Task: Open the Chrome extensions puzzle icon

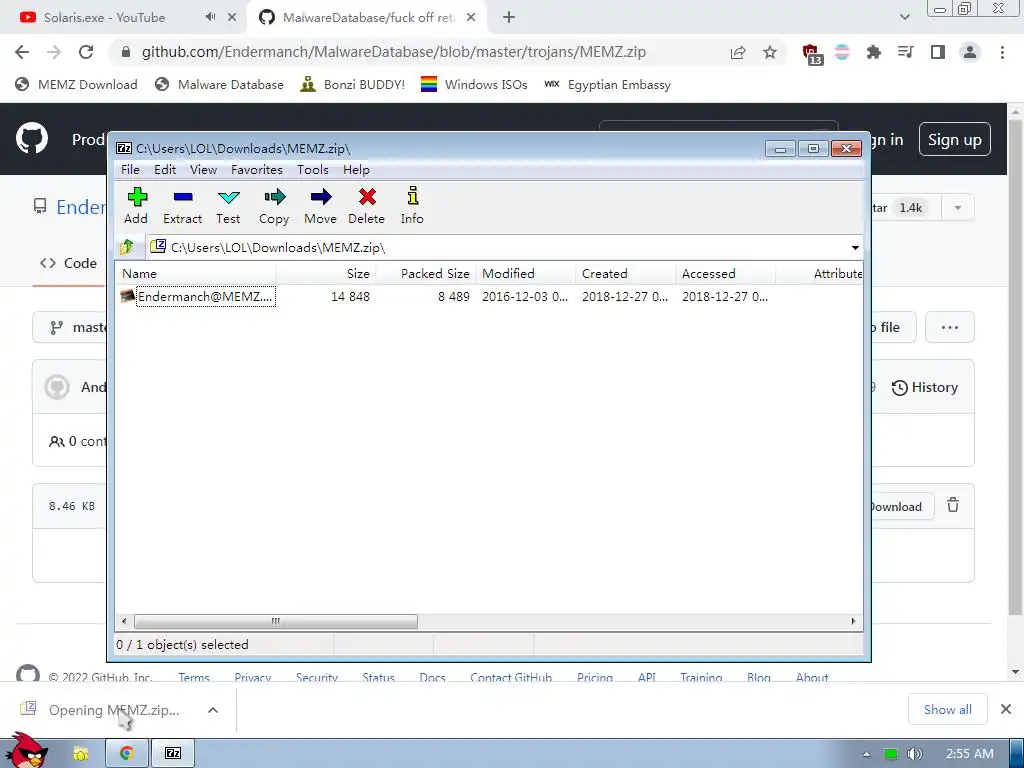Action: [x=873, y=52]
